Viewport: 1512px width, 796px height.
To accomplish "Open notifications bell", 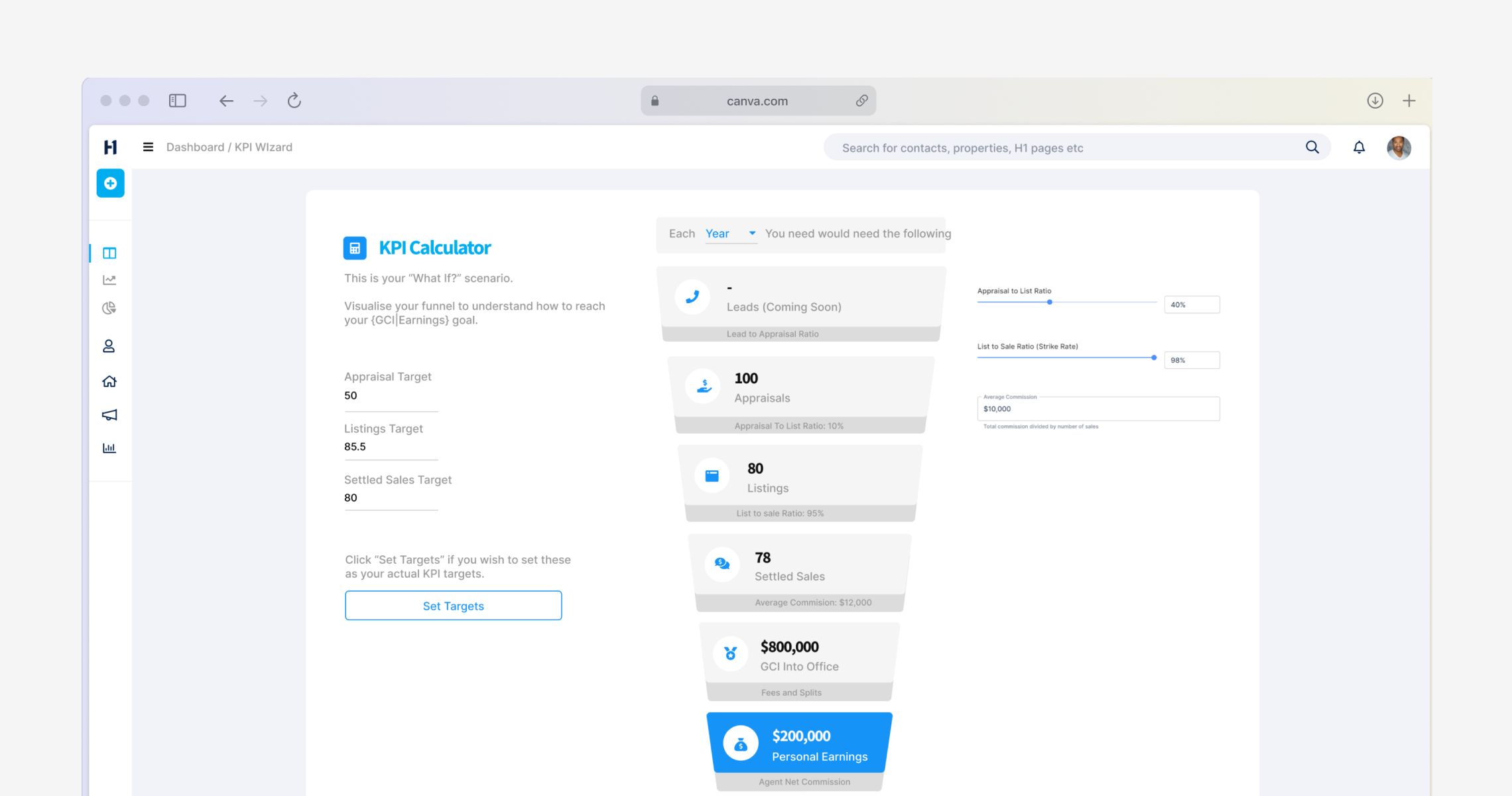I will coord(1359,147).
